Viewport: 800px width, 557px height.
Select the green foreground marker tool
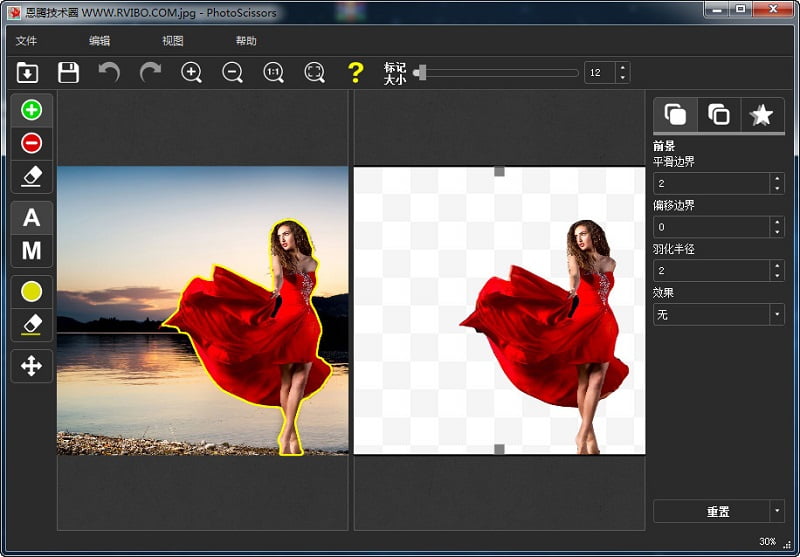click(x=32, y=110)
